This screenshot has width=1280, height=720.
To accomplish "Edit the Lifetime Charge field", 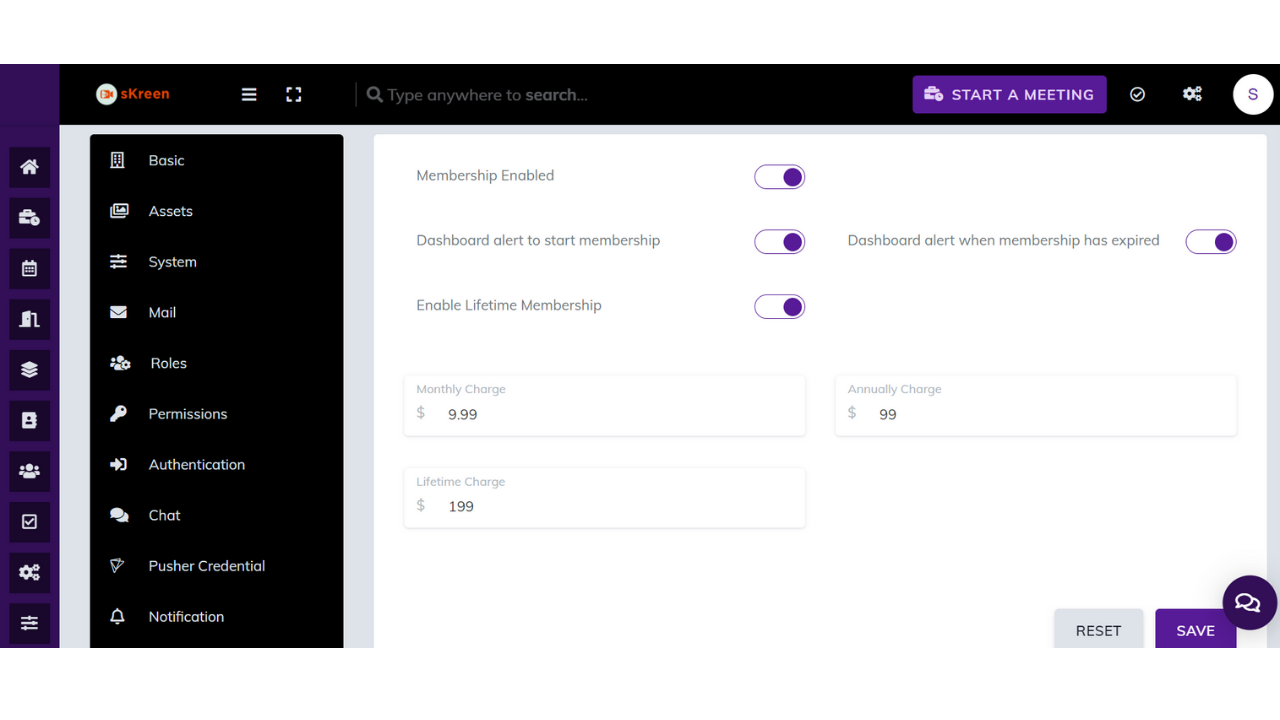I will point(604,497).
